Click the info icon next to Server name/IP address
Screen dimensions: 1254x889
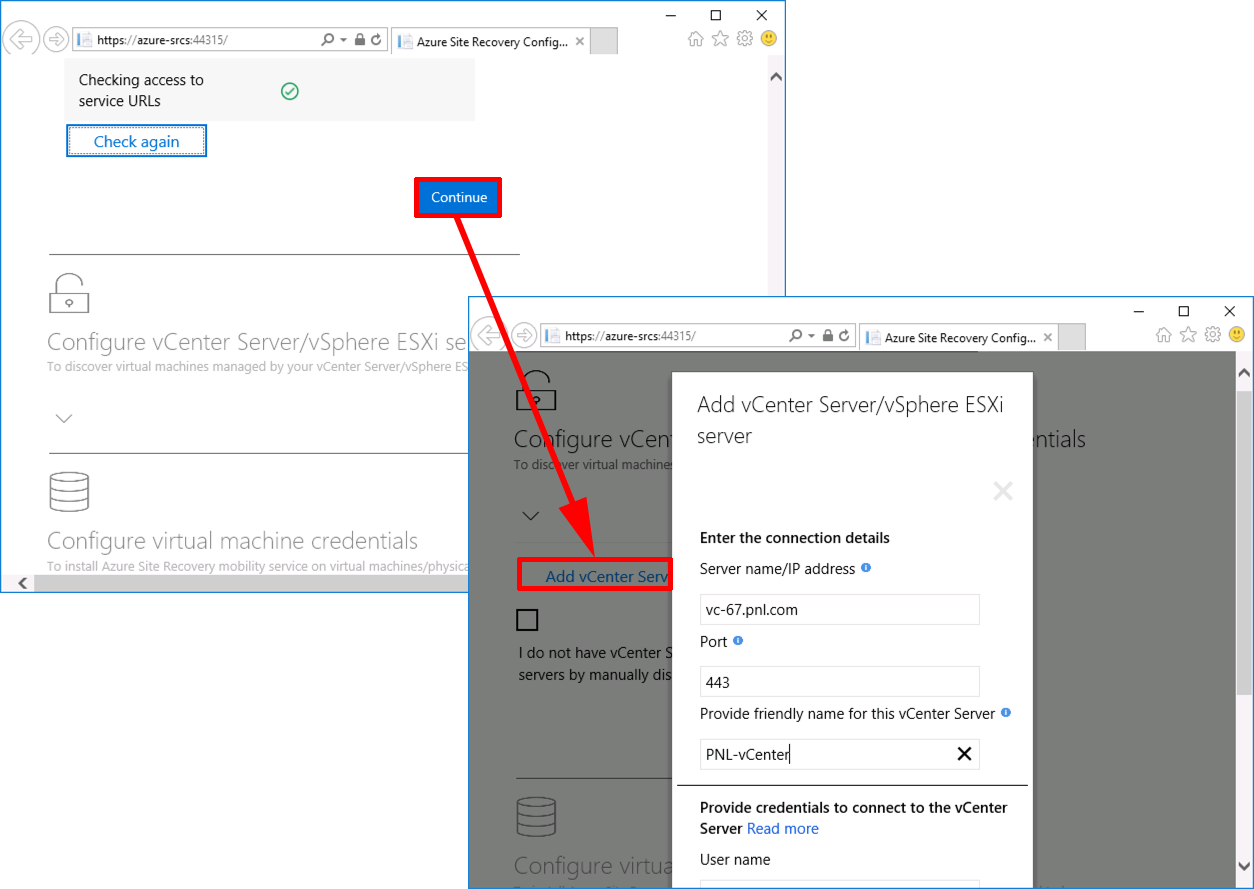[x=866, y=568]
